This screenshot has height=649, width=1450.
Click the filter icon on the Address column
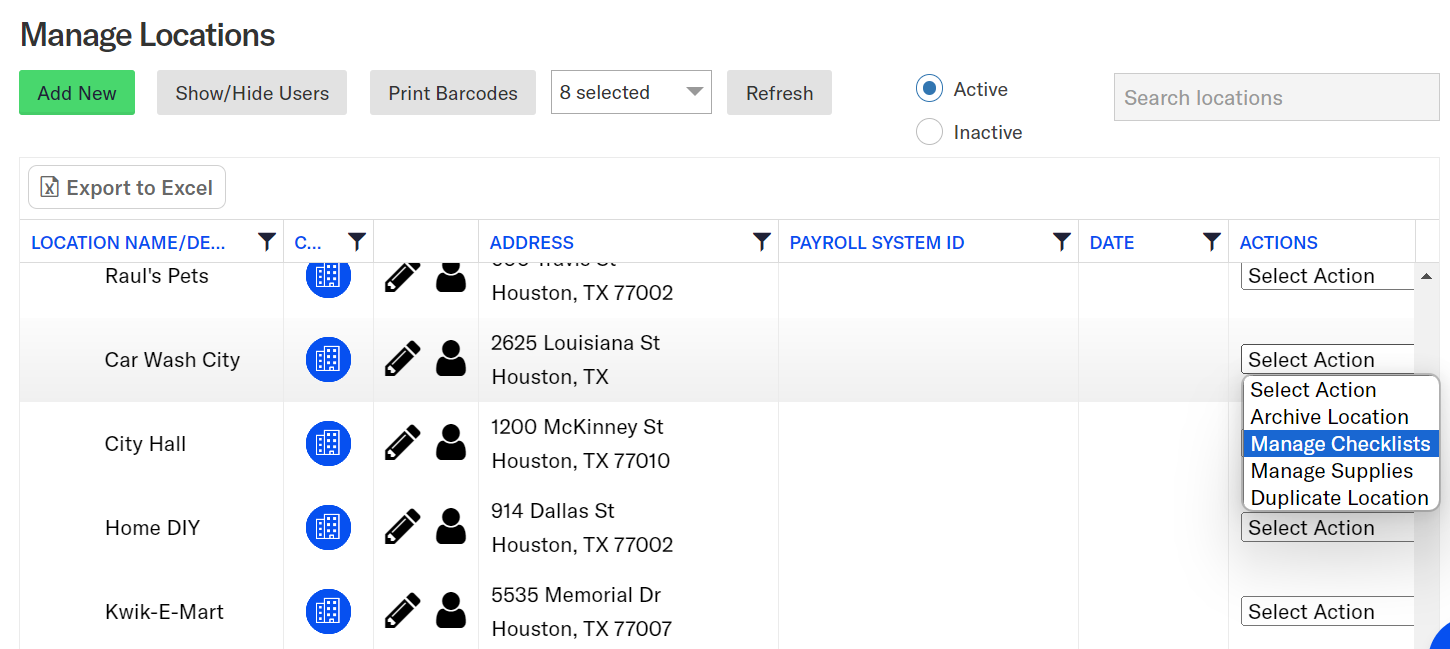[x=761, y=242]
